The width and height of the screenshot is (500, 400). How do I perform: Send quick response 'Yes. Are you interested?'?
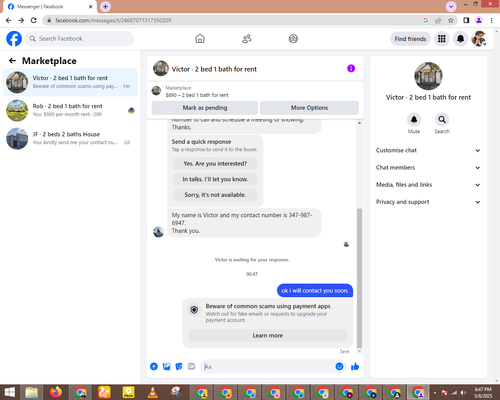215,164
